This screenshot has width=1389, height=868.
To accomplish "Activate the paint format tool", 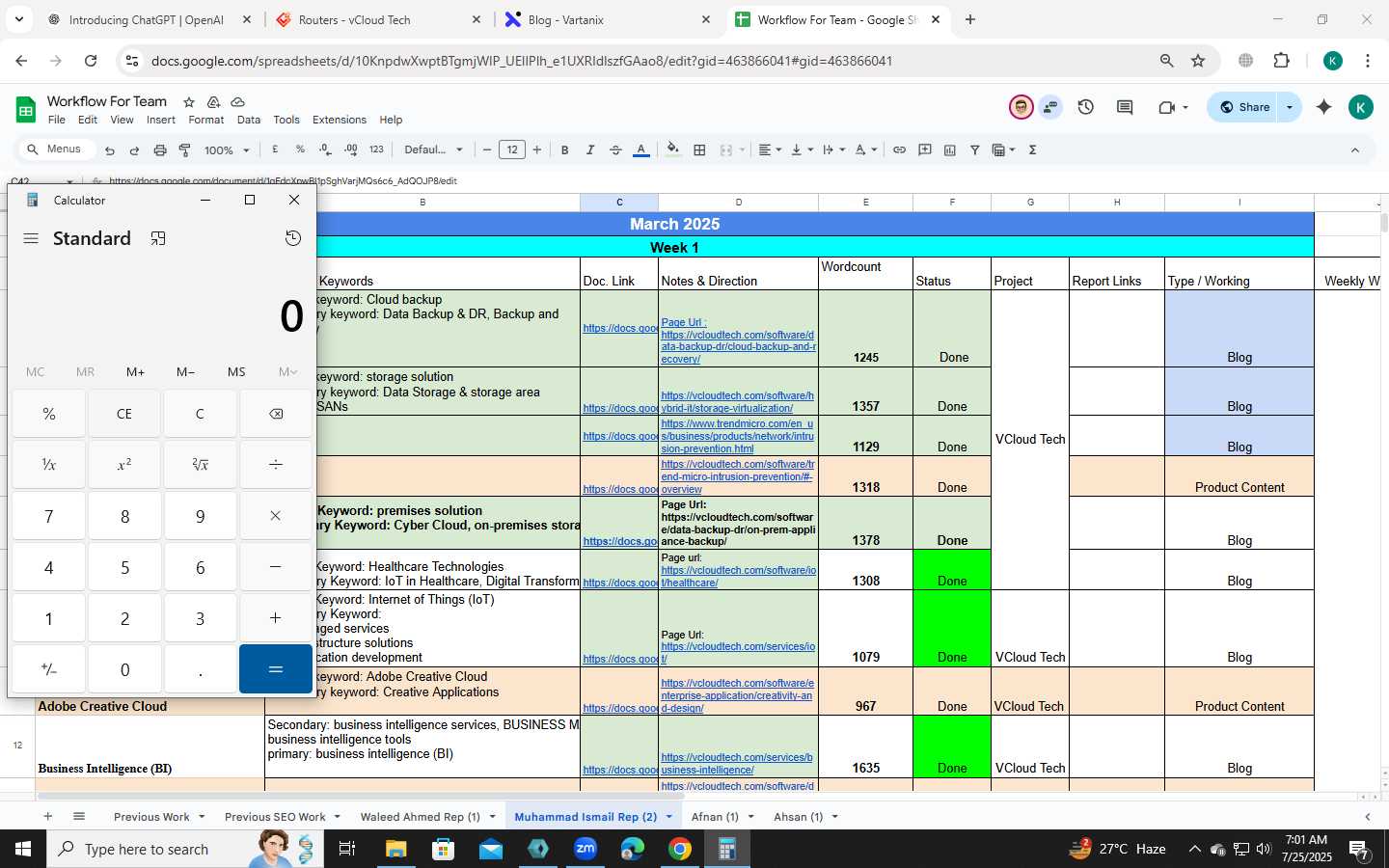I will point(184,150).
